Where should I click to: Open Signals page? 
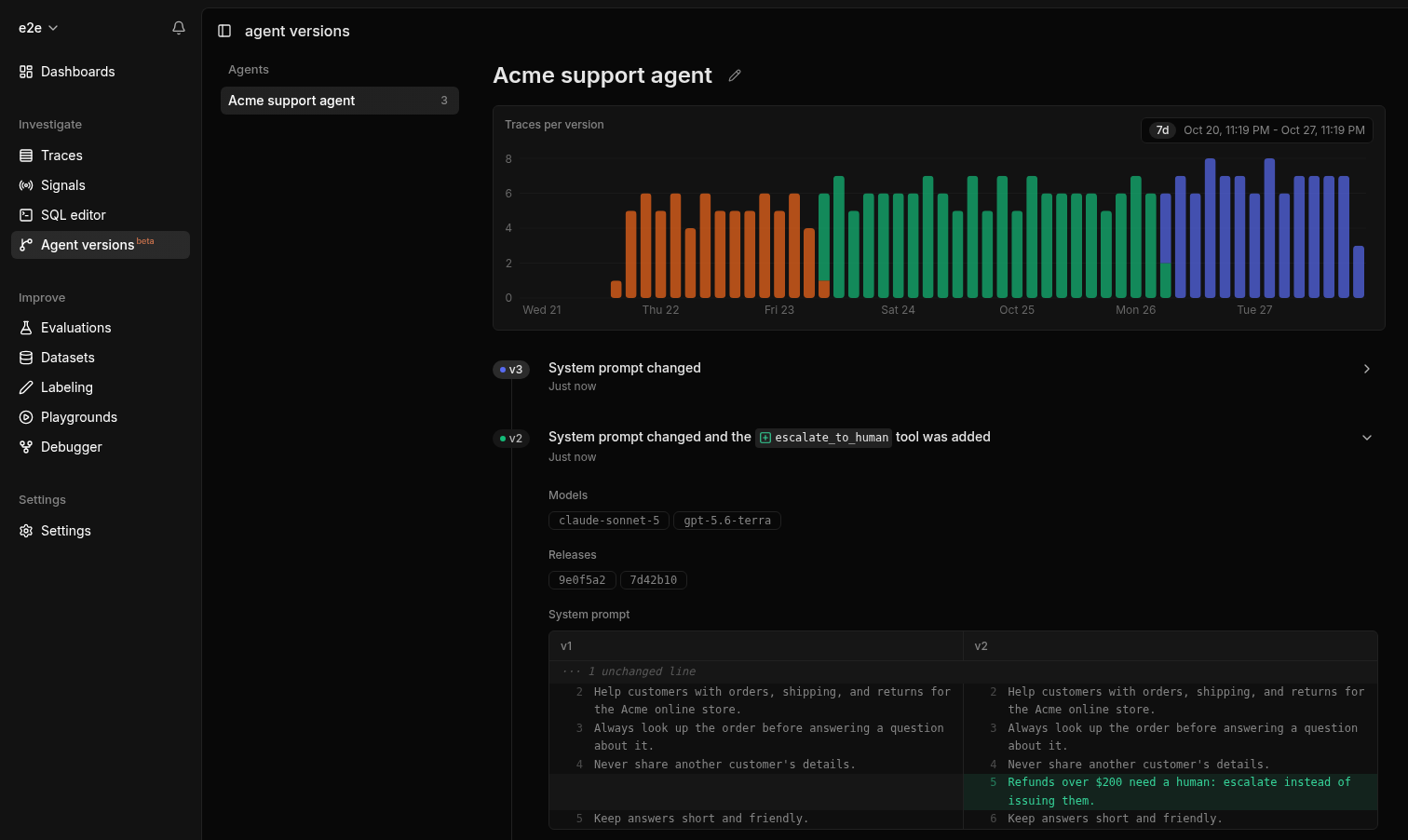(101, 185)
